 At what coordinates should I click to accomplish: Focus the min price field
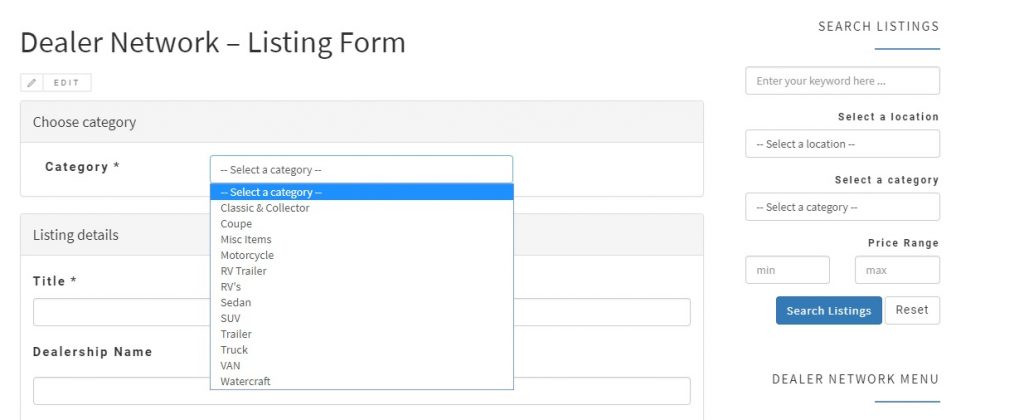coord(787,270)
